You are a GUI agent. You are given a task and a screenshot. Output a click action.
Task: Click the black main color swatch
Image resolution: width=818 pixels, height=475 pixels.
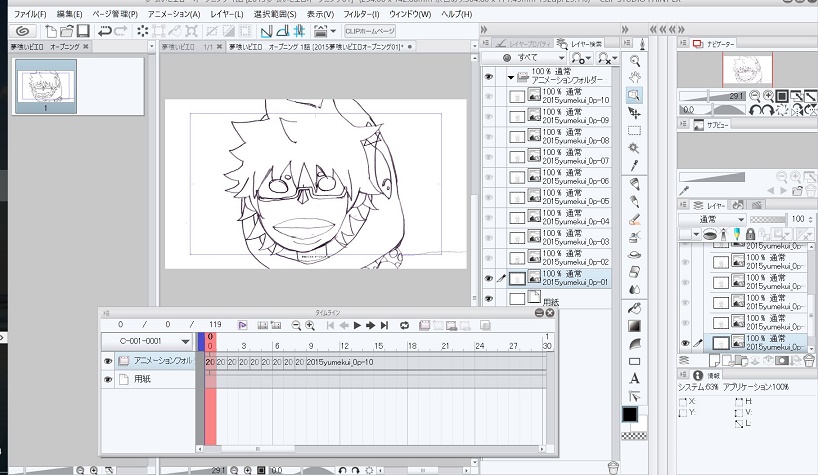coord(630,413)
